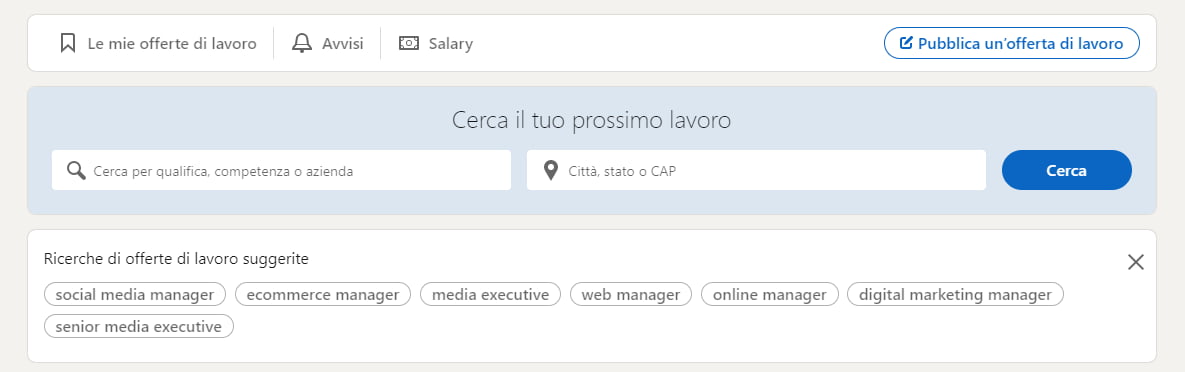Dismiss suggested searches with the X icon
Screen dimensions: 1185x372
1135,262
